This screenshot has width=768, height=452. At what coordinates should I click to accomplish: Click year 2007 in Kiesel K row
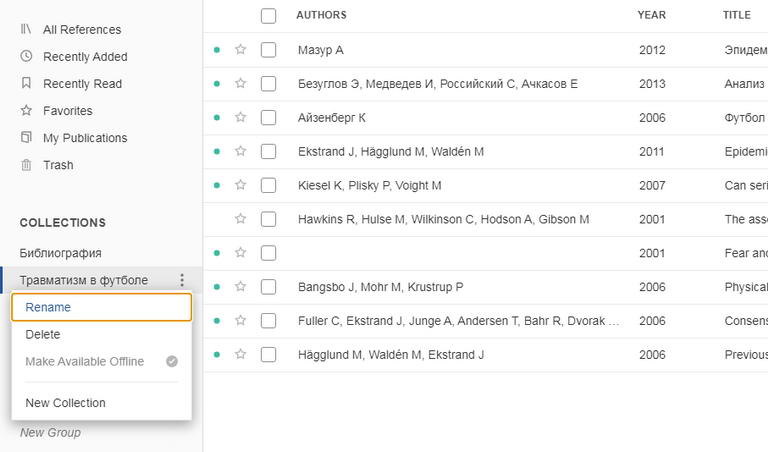point(652,186)
